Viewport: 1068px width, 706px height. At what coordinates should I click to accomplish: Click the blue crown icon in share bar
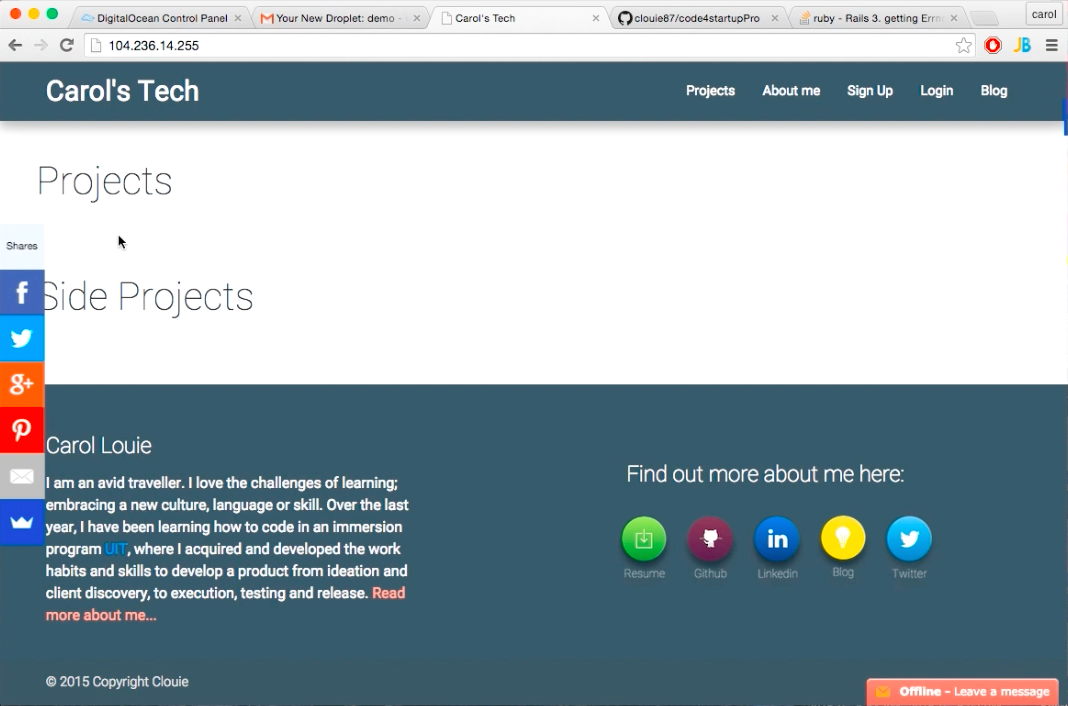pos(22,522)
